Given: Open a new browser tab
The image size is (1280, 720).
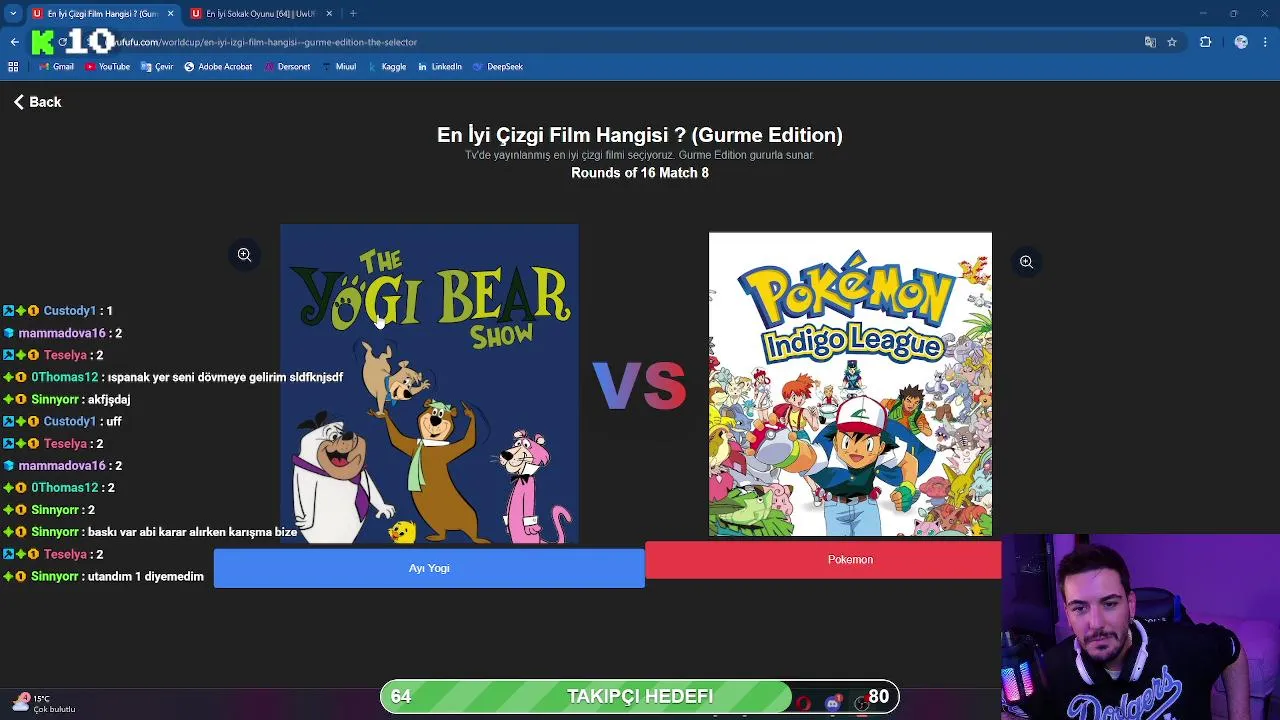Looking at the screenshot, I should pyautogui.click(x=353, y=14).
